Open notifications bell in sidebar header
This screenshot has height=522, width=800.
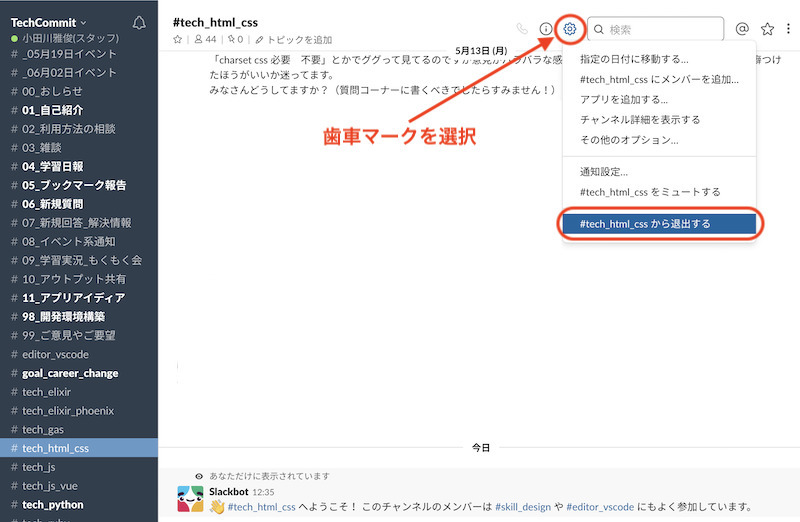coord(139,23)
